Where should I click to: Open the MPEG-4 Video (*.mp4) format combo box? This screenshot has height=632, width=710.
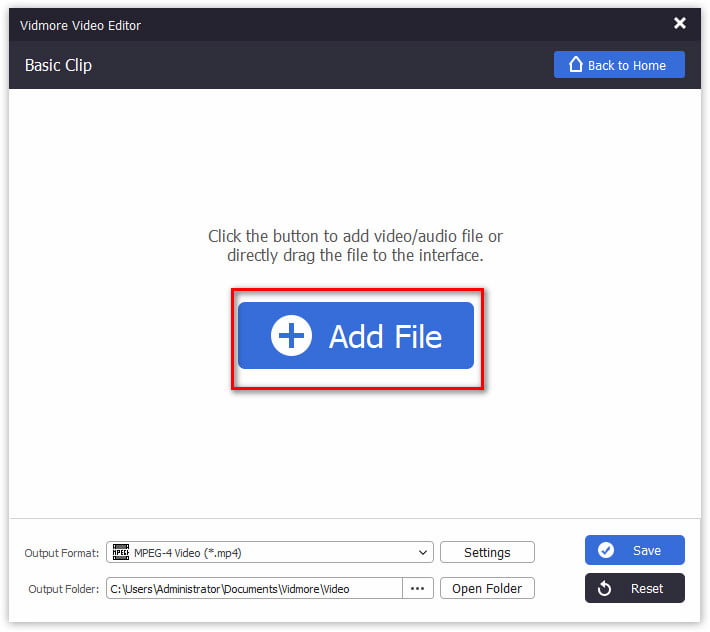click(x=270, y=552)
